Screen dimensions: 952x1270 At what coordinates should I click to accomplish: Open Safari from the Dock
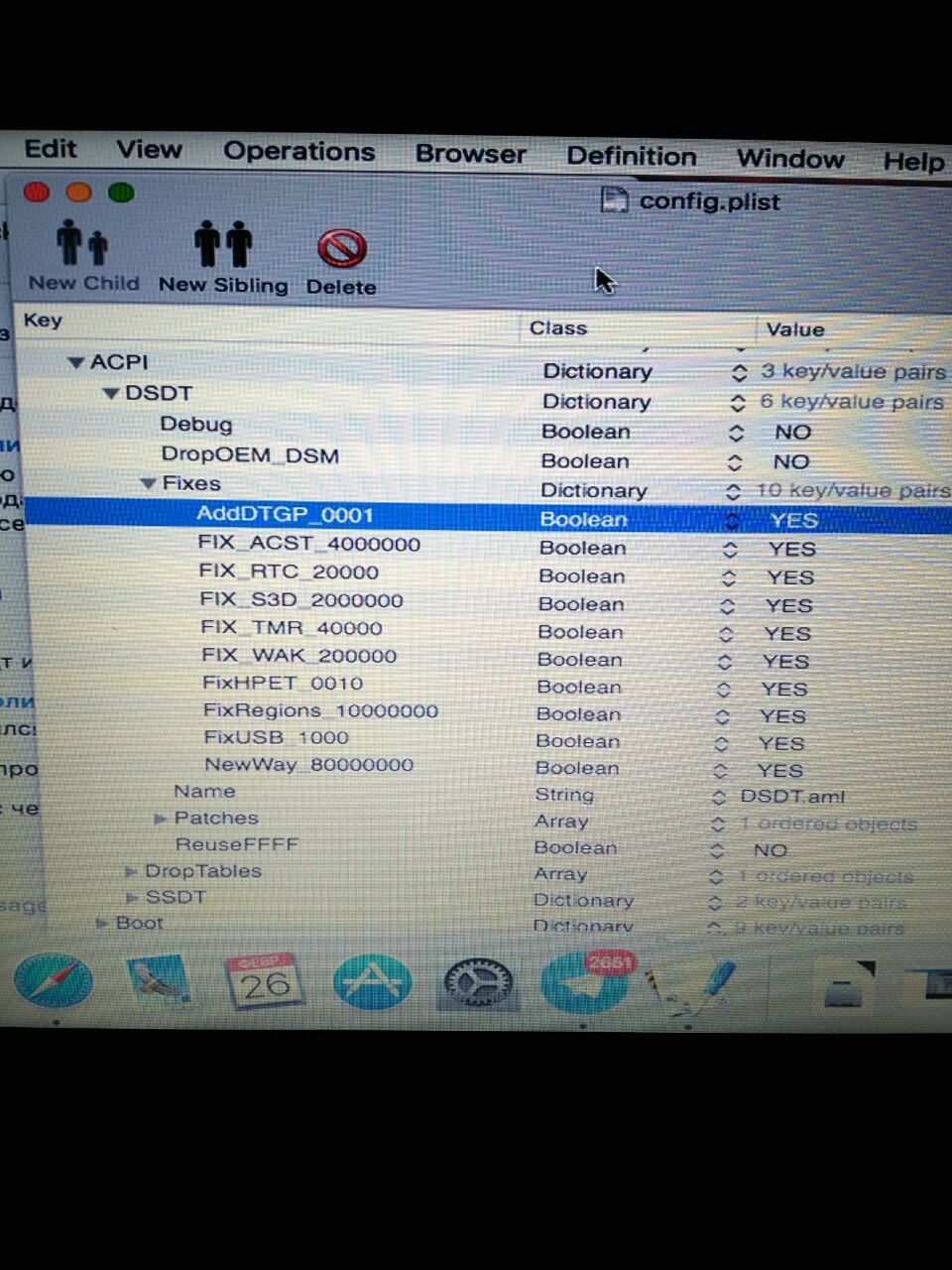tap(54, 980)
